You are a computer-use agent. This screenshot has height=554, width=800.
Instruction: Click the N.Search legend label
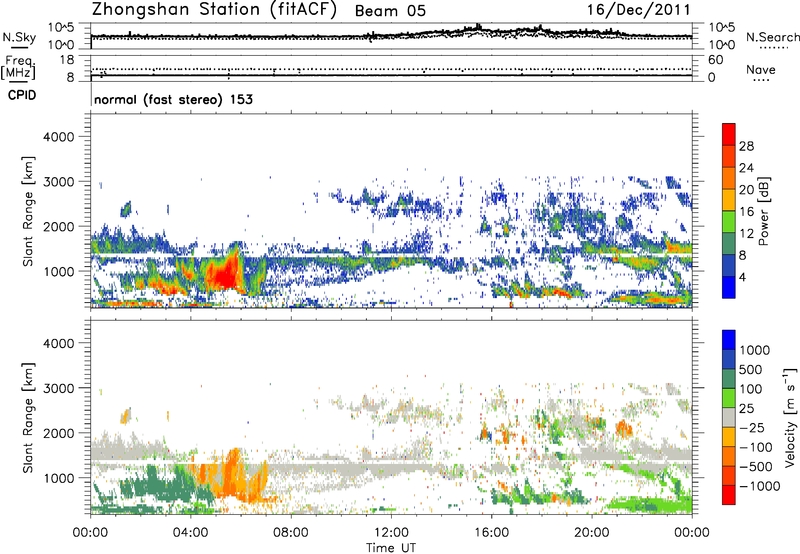point(772,37)
